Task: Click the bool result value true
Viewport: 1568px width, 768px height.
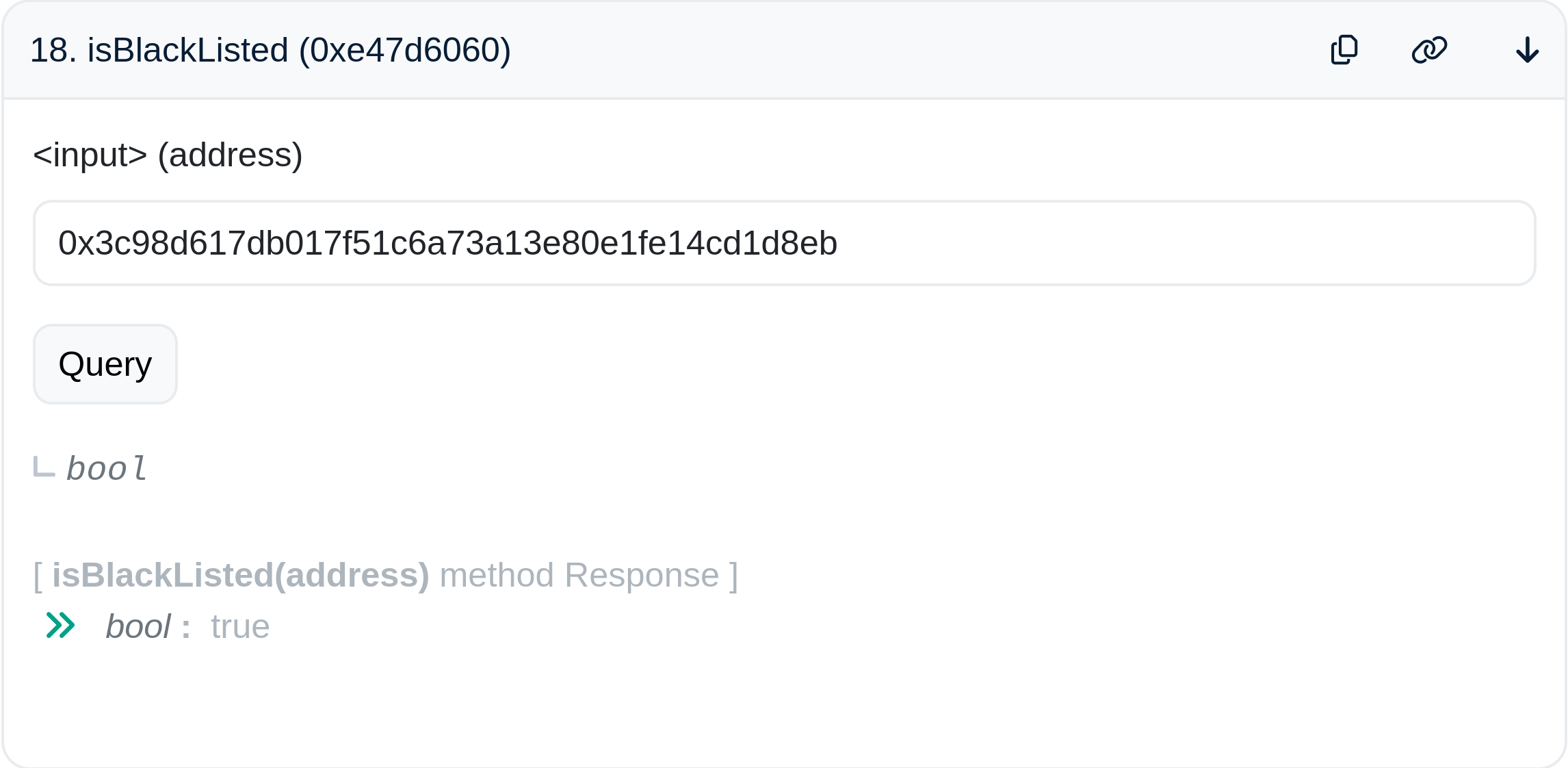Action: click(239, 625)
